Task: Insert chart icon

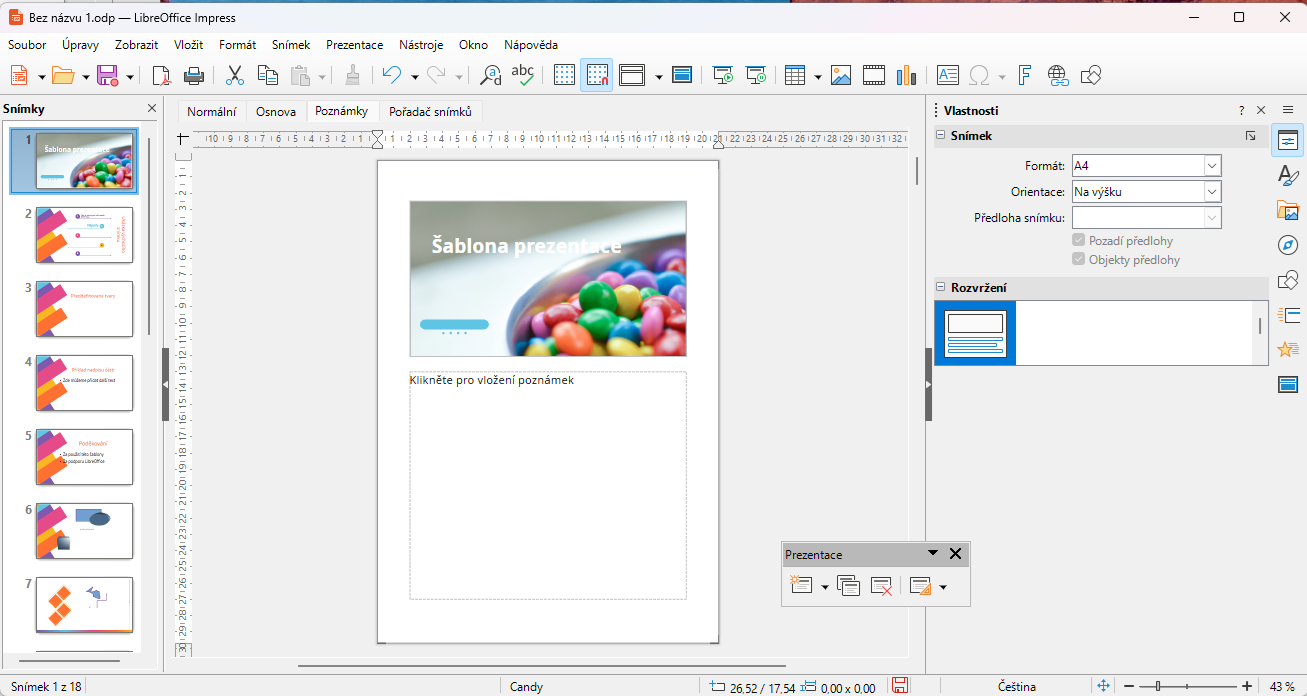Action: 907,75
